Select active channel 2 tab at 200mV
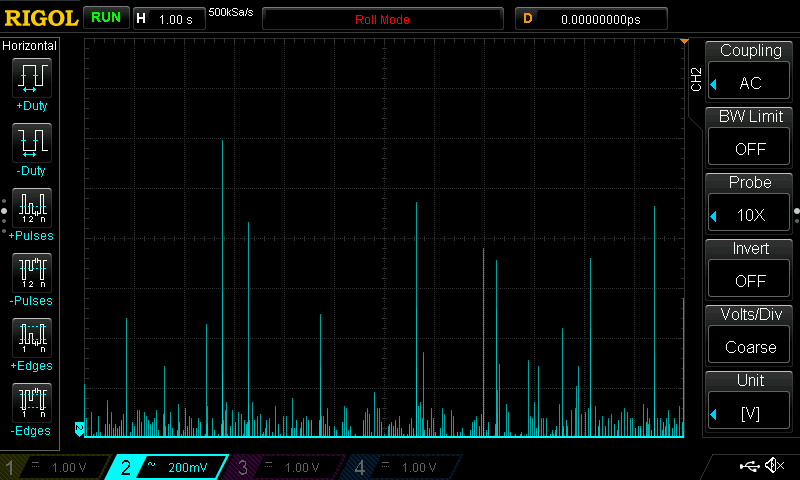The height and width of the screenshot is (480, 800). click(x=167, y=467)
